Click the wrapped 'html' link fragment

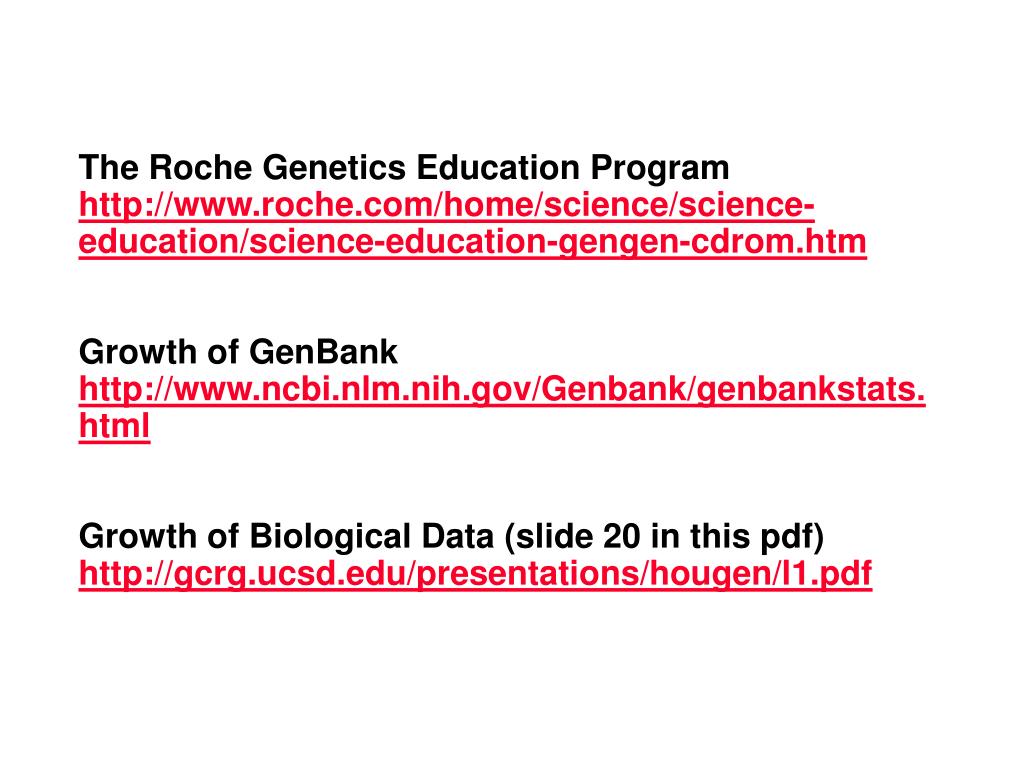(x=114, y=426)
